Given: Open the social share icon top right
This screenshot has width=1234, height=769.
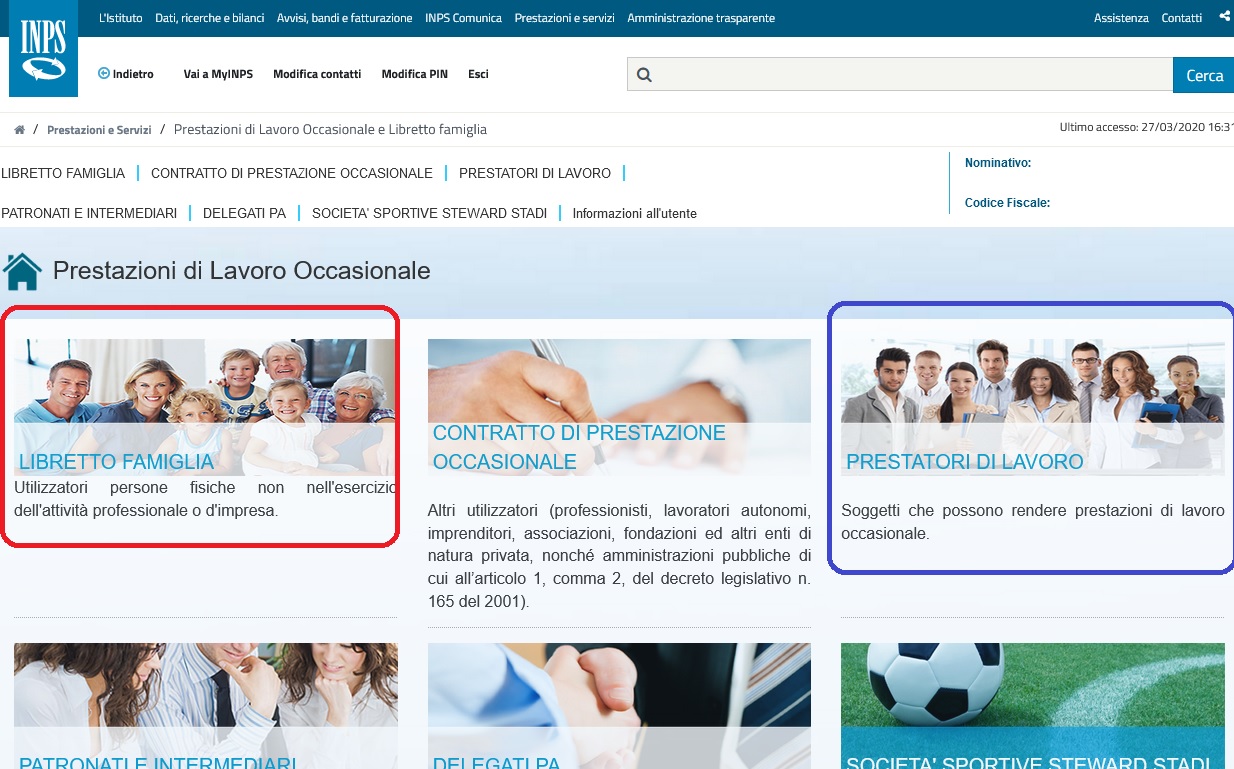Looking at the screenshot, I should pyautogui.click(x=1224, y=16).
